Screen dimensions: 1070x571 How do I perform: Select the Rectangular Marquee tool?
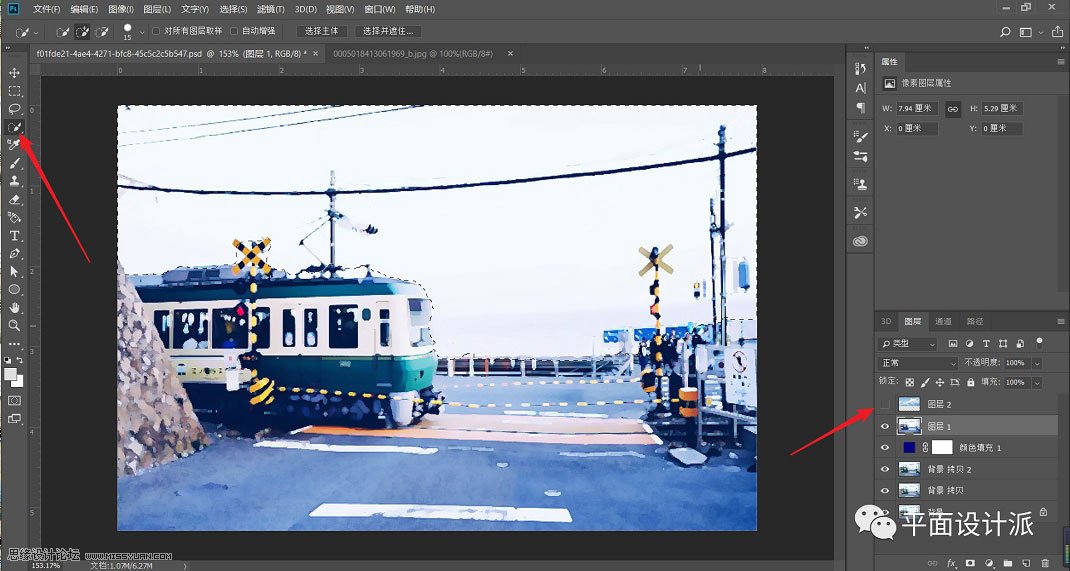point(14,91)
